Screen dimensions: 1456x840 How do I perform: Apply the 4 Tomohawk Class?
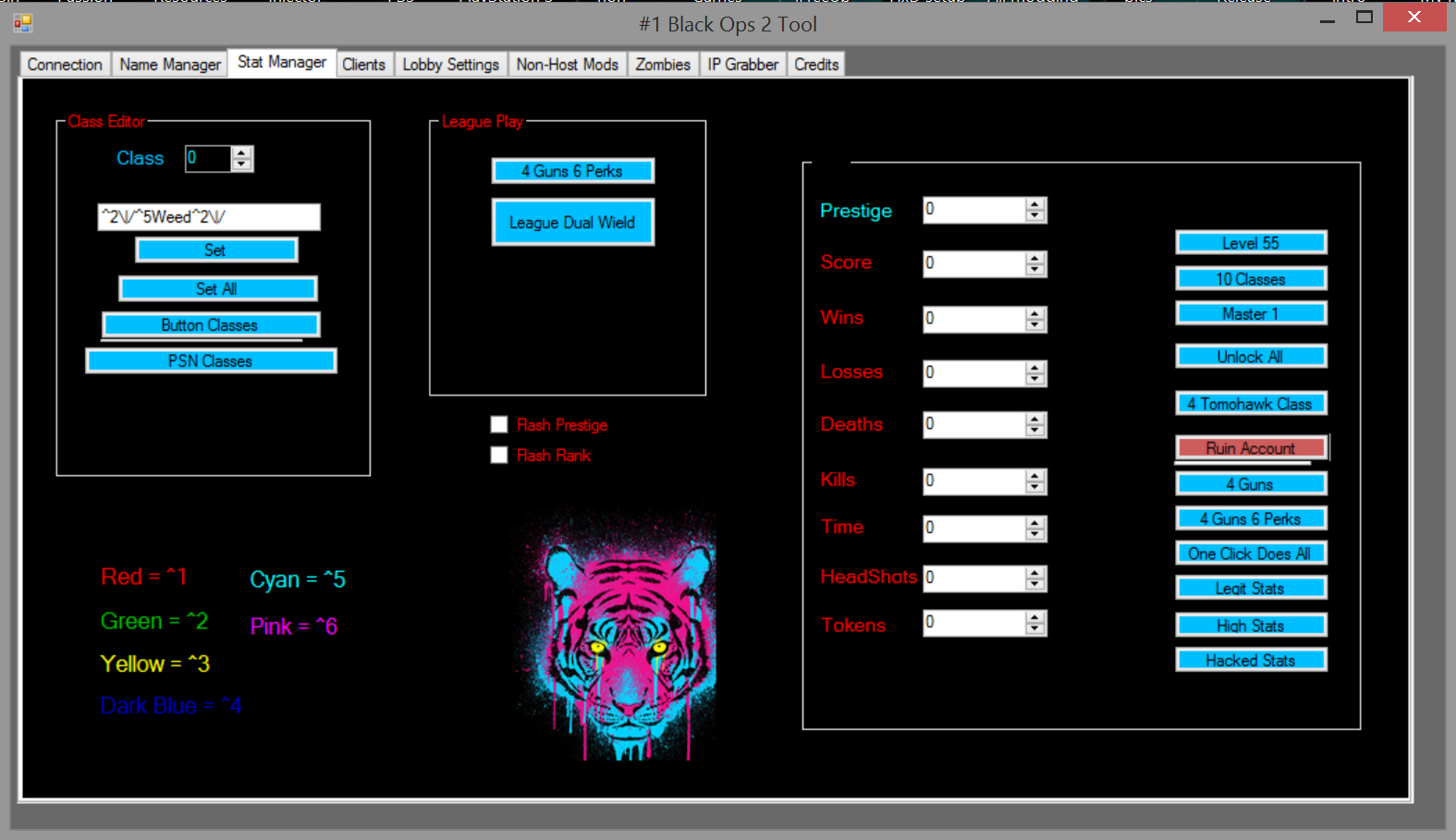pyautogui.click(x=1251, y=404)
